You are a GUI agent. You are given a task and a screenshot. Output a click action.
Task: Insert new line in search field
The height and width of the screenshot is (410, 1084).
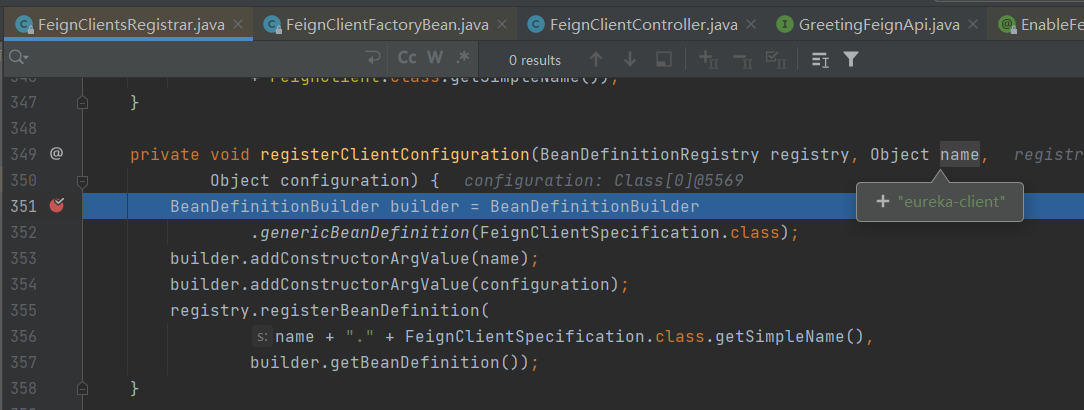[x=373, y=58]
